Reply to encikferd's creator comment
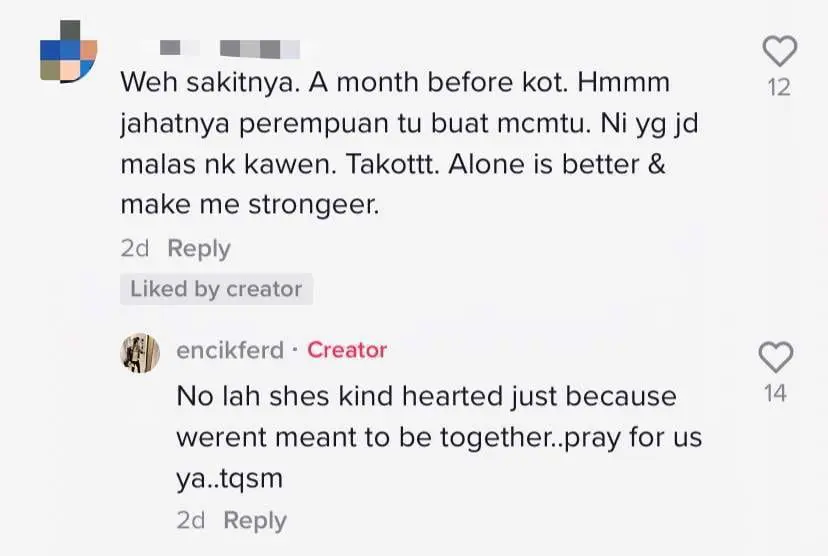The width and height of the screenshot is (828, 556). [254, 521]
